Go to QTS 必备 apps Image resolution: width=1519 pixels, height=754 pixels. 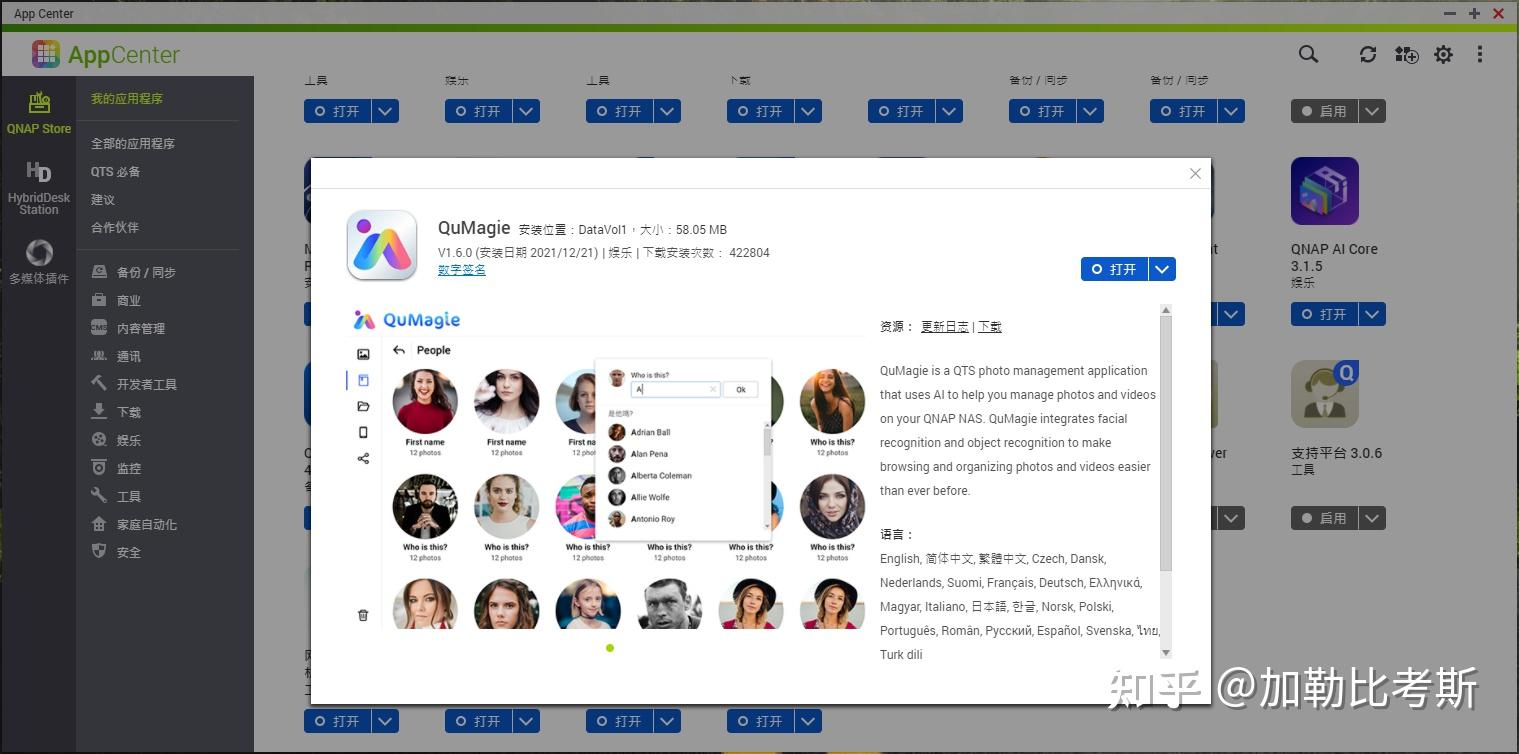click(x=116, y=172)
